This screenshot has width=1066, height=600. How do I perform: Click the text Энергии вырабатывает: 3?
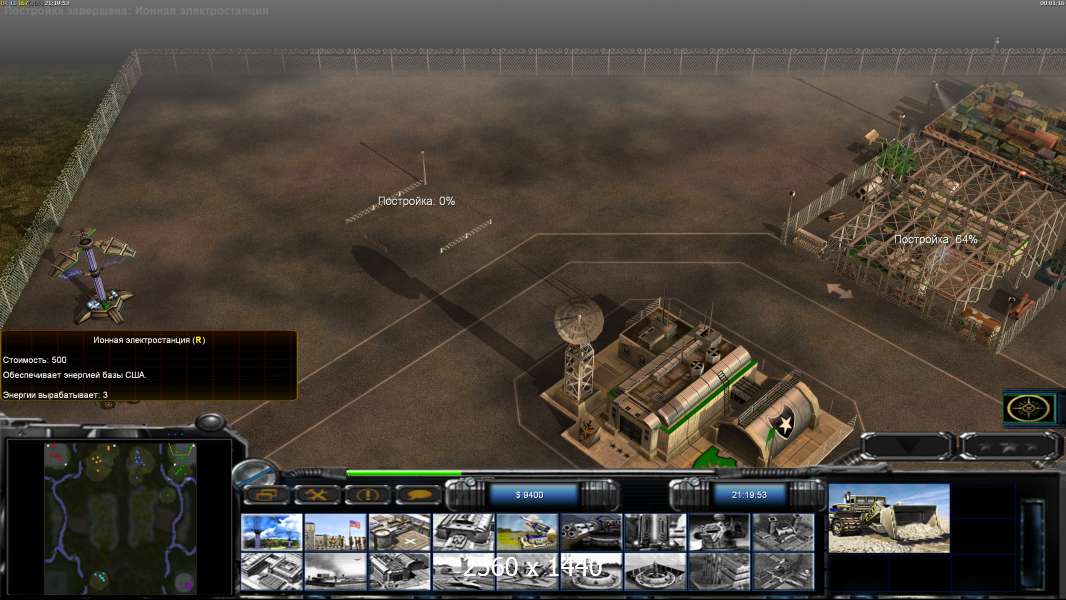55,394
